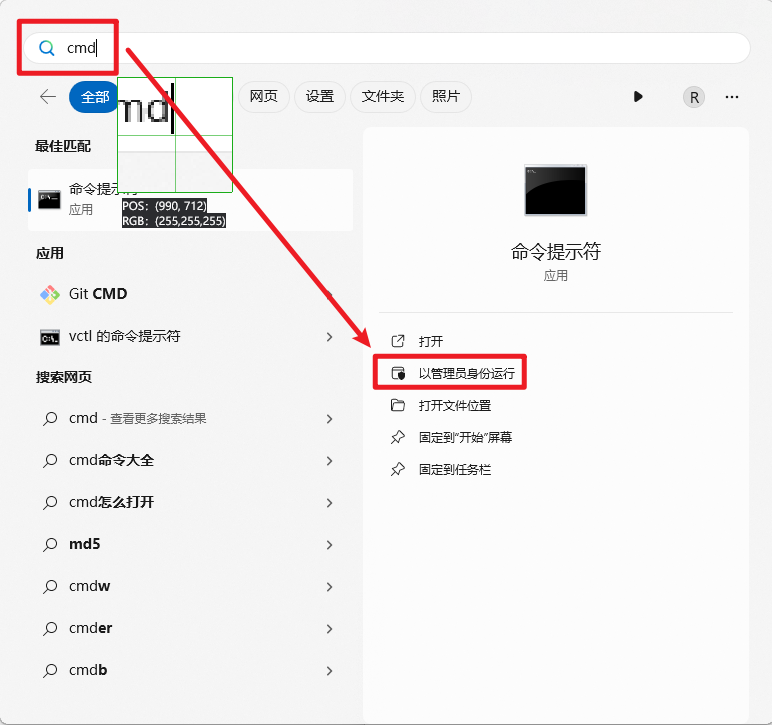Select the 文件夹 filter tab

383,97
